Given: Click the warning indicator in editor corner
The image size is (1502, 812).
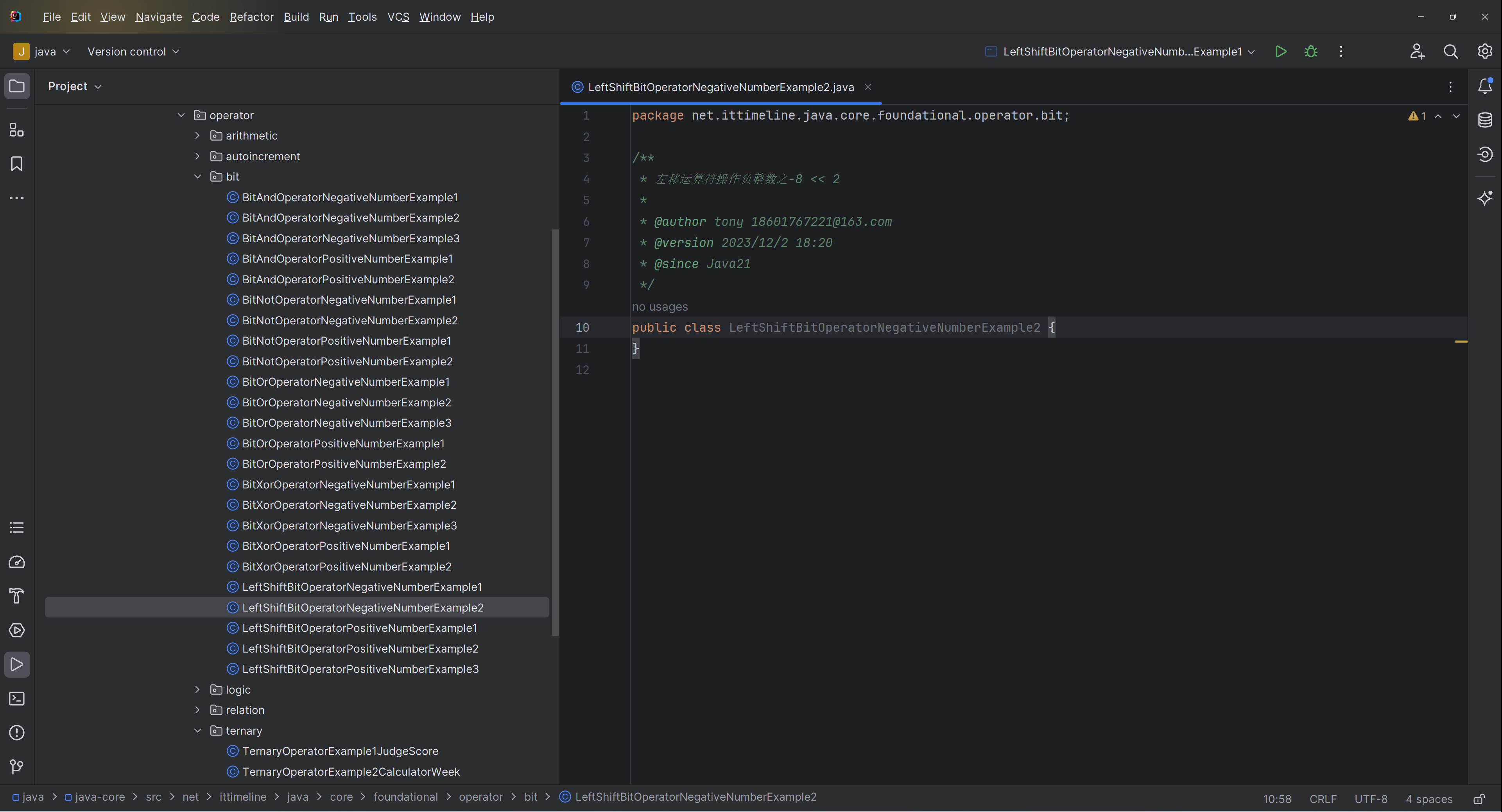Looking at the screenshot, I should [1417, 116].
